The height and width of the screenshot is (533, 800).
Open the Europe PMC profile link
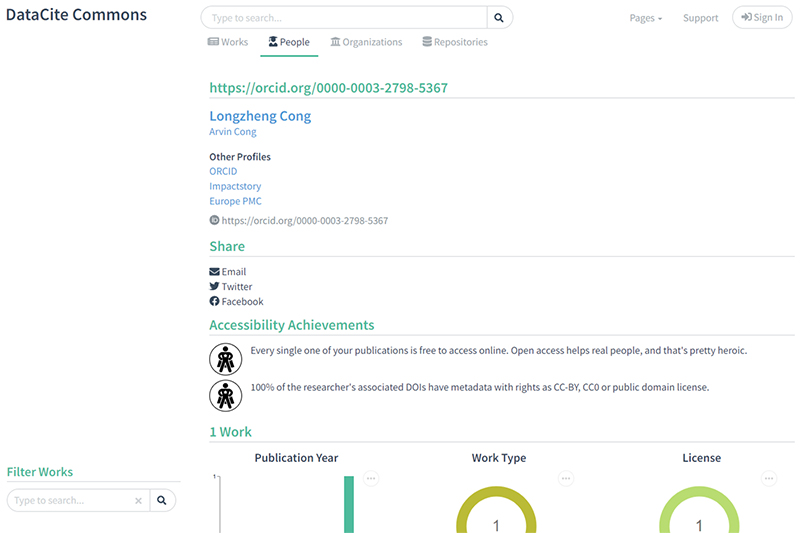(235, 201)
